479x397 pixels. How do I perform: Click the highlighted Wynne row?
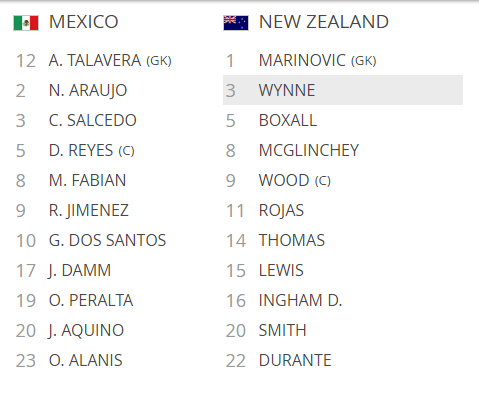(343, 90)
